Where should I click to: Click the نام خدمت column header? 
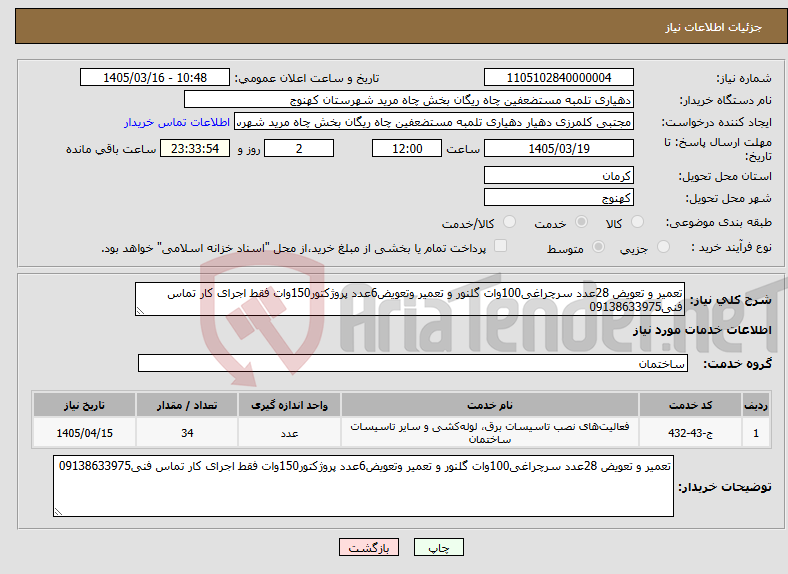(x=489, y=405)
